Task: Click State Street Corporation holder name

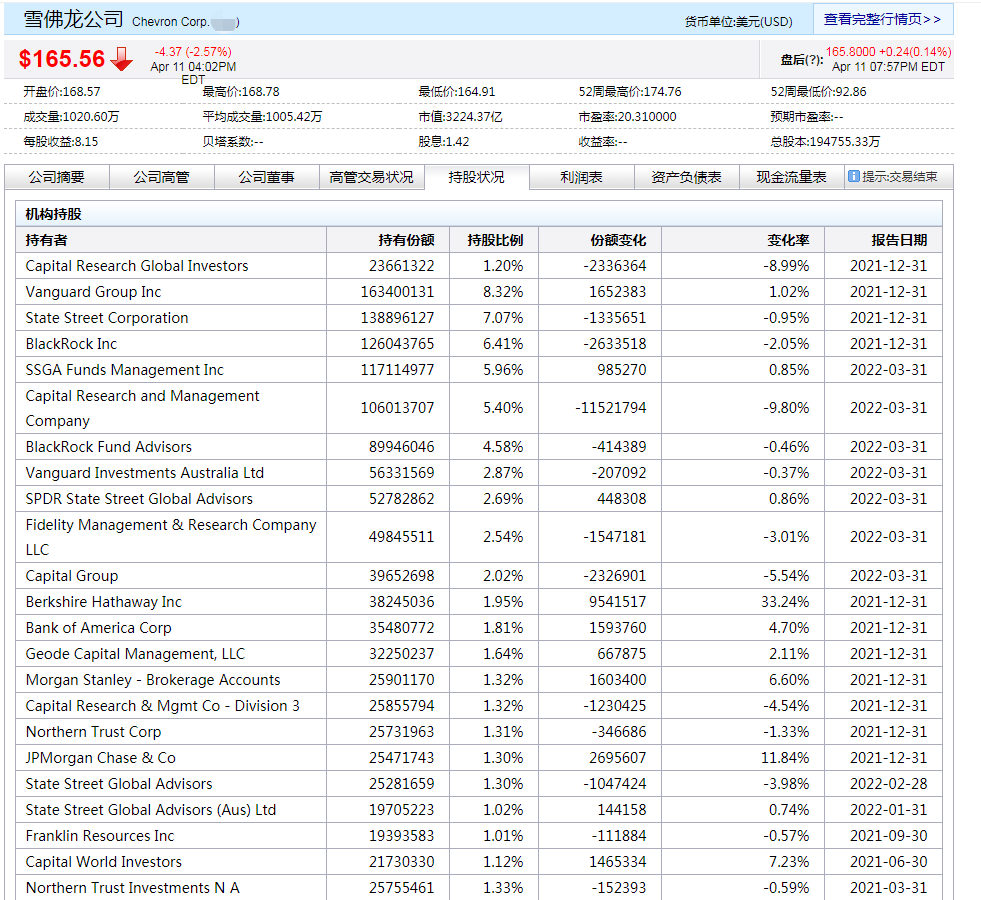Action: click(107, 318)
